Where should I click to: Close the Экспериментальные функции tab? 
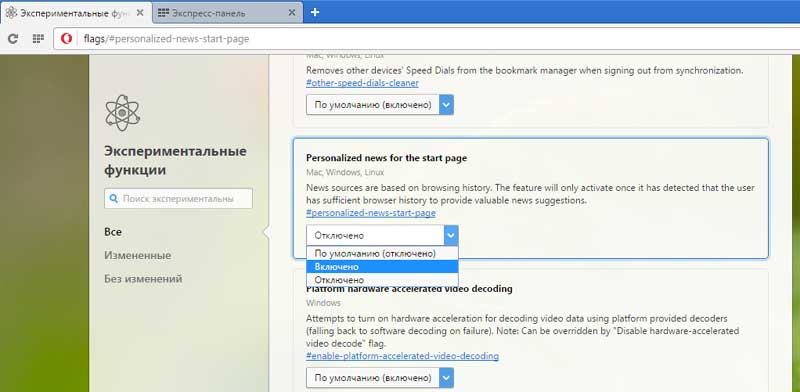coord(140,13)
